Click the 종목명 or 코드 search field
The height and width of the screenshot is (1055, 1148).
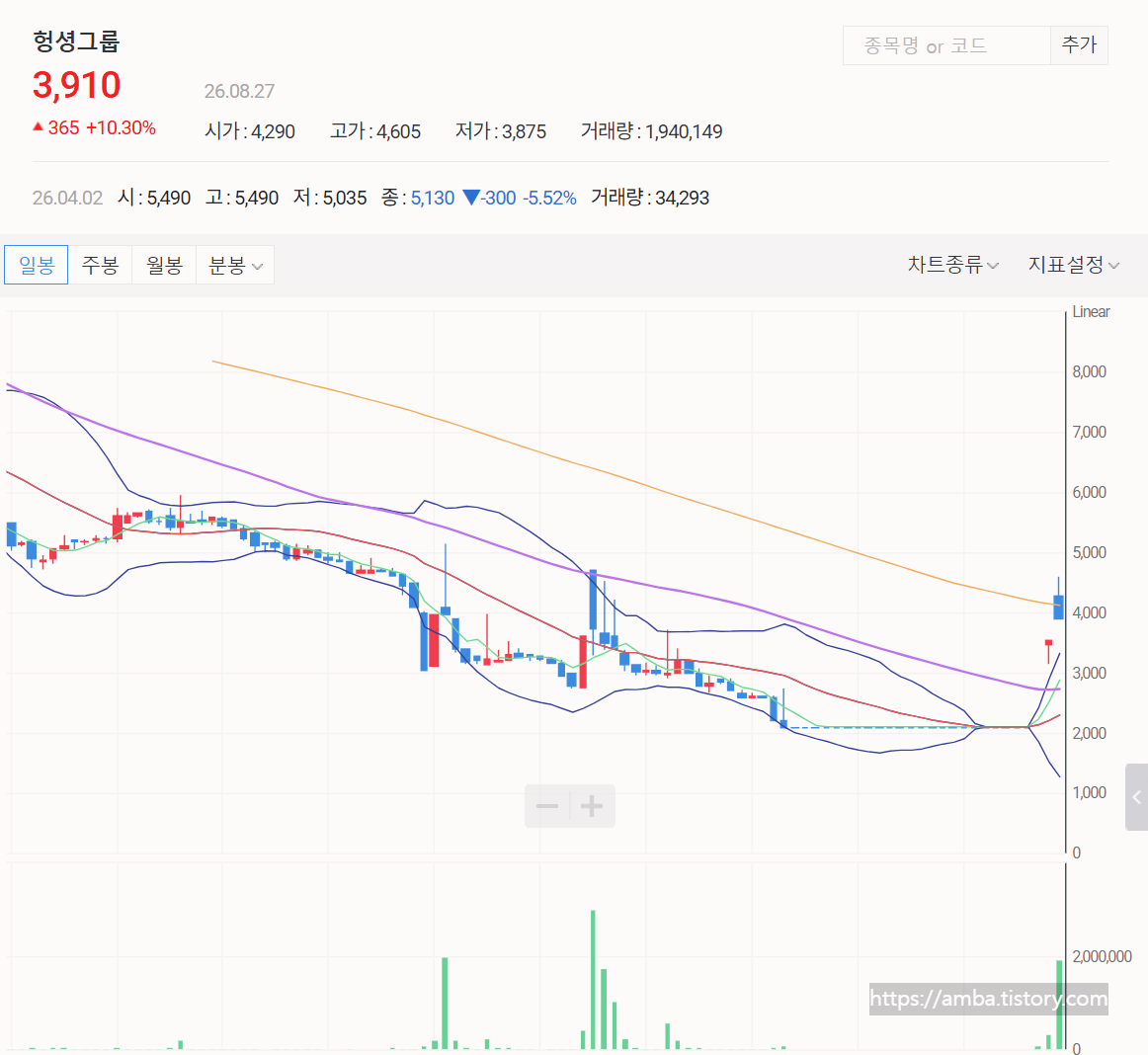(x=946, y=45)
